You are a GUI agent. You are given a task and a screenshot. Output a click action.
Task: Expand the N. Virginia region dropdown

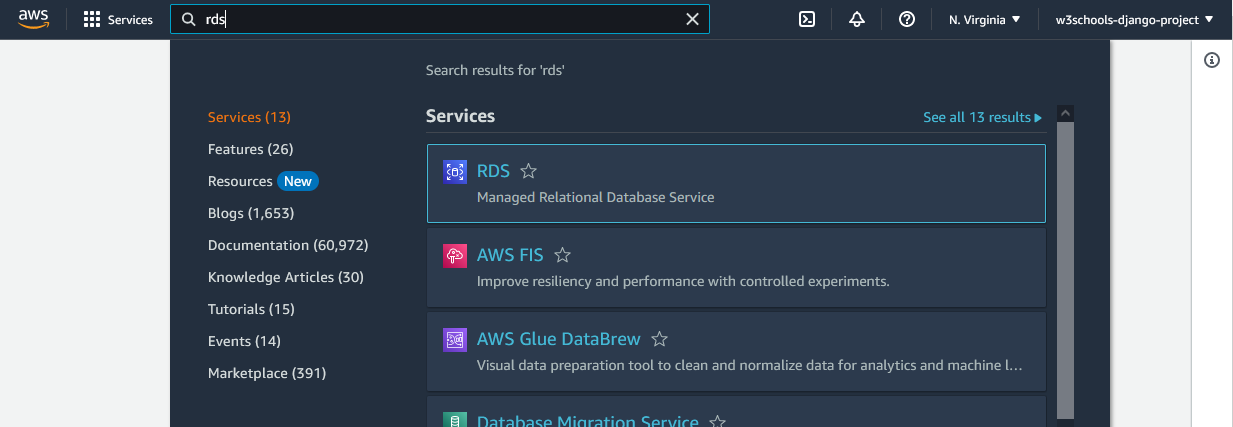coord(984,20)
